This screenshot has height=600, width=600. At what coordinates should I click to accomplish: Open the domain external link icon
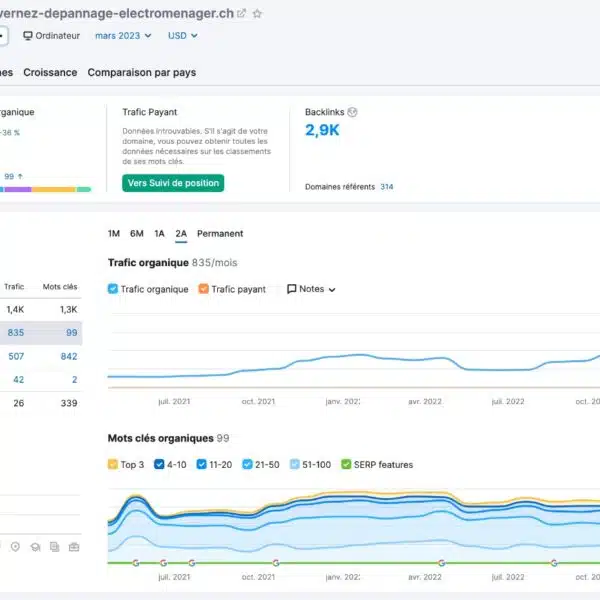click(x=241, y=14)
